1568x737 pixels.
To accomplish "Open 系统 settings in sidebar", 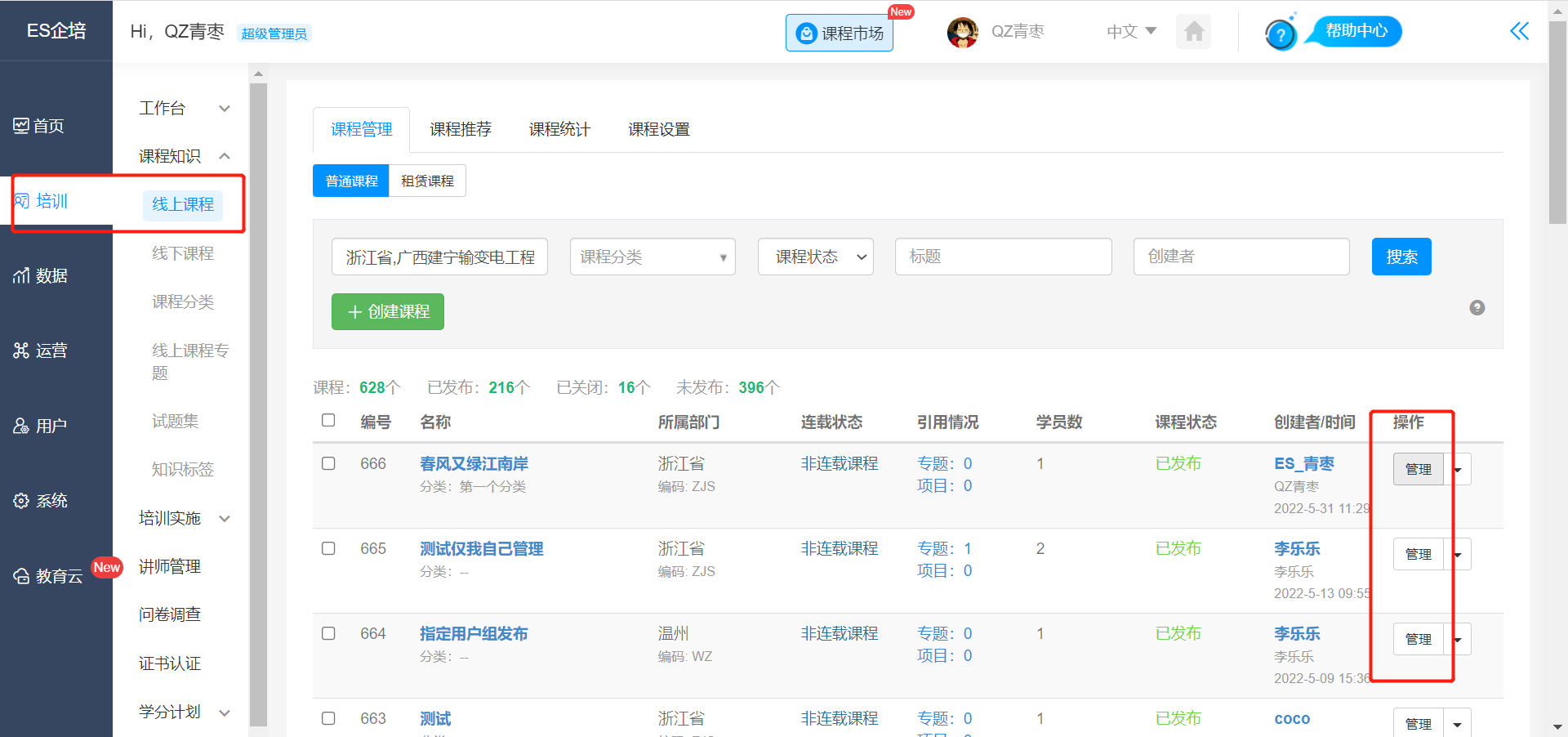I will point(41,501).
